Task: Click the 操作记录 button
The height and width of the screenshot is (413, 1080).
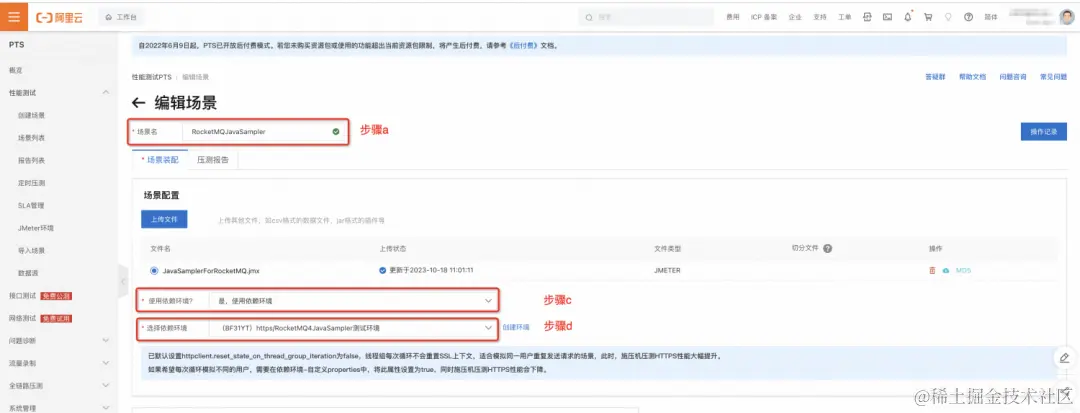Action: click(x=1043, y=131)
